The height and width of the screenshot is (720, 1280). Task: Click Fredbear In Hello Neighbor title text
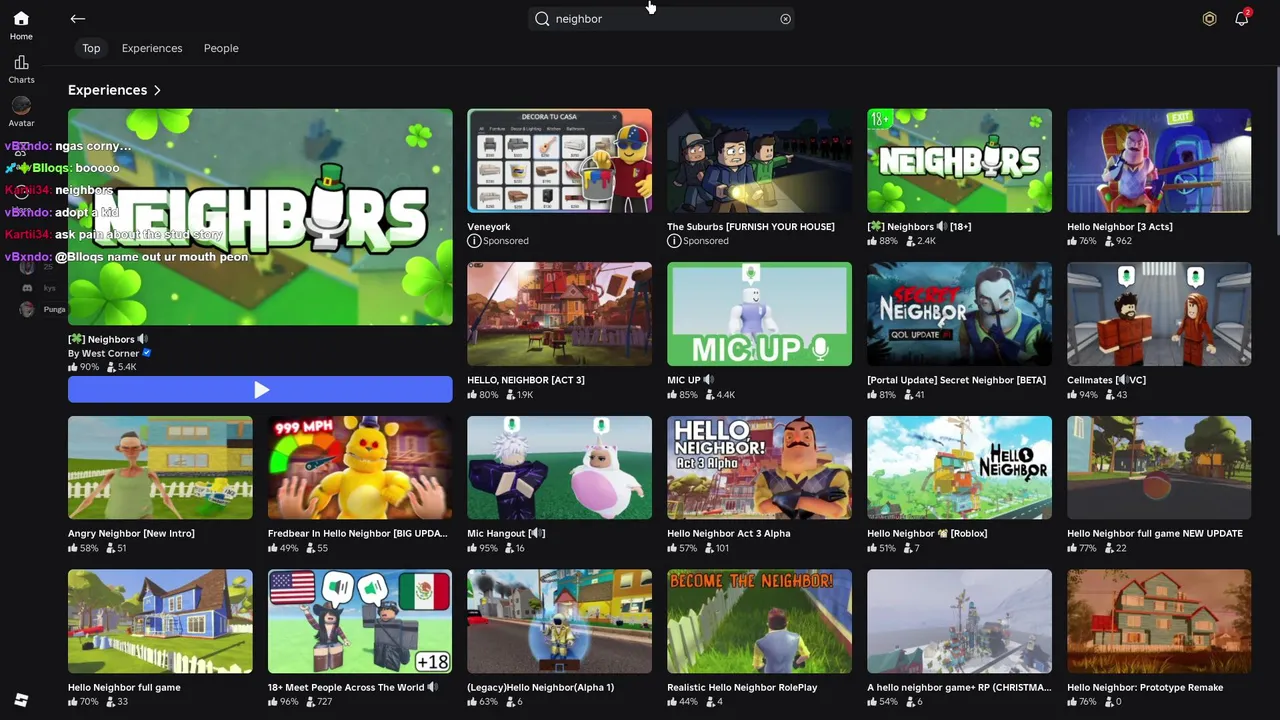tap(358, 534)
